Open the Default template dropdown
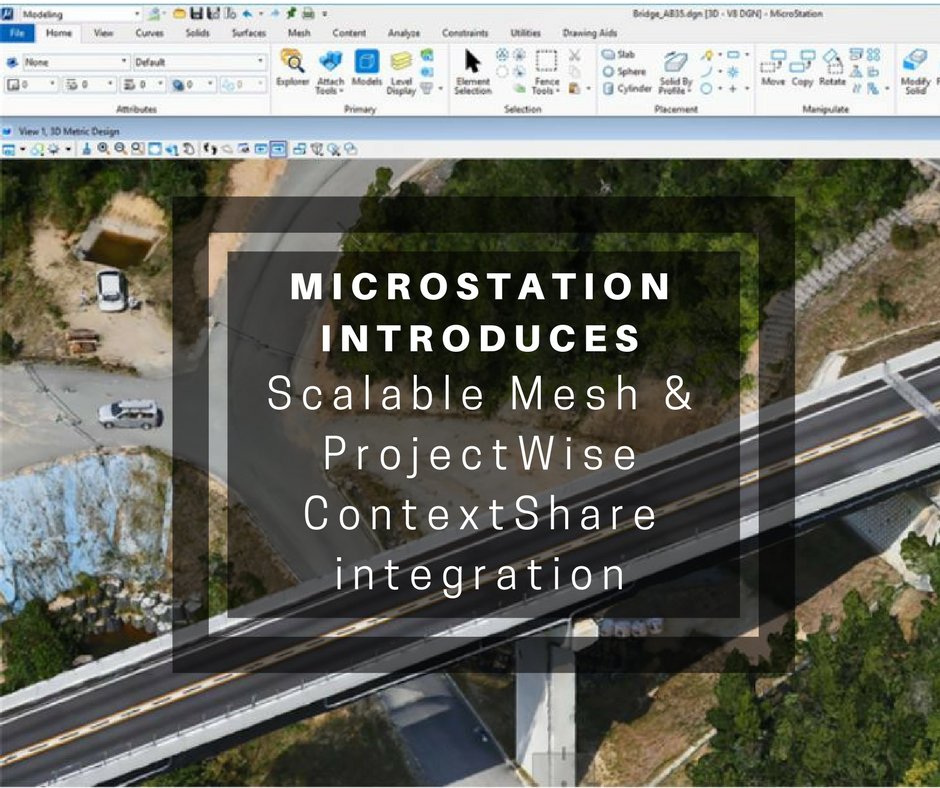The image size is (940, 788). (199, 62)
